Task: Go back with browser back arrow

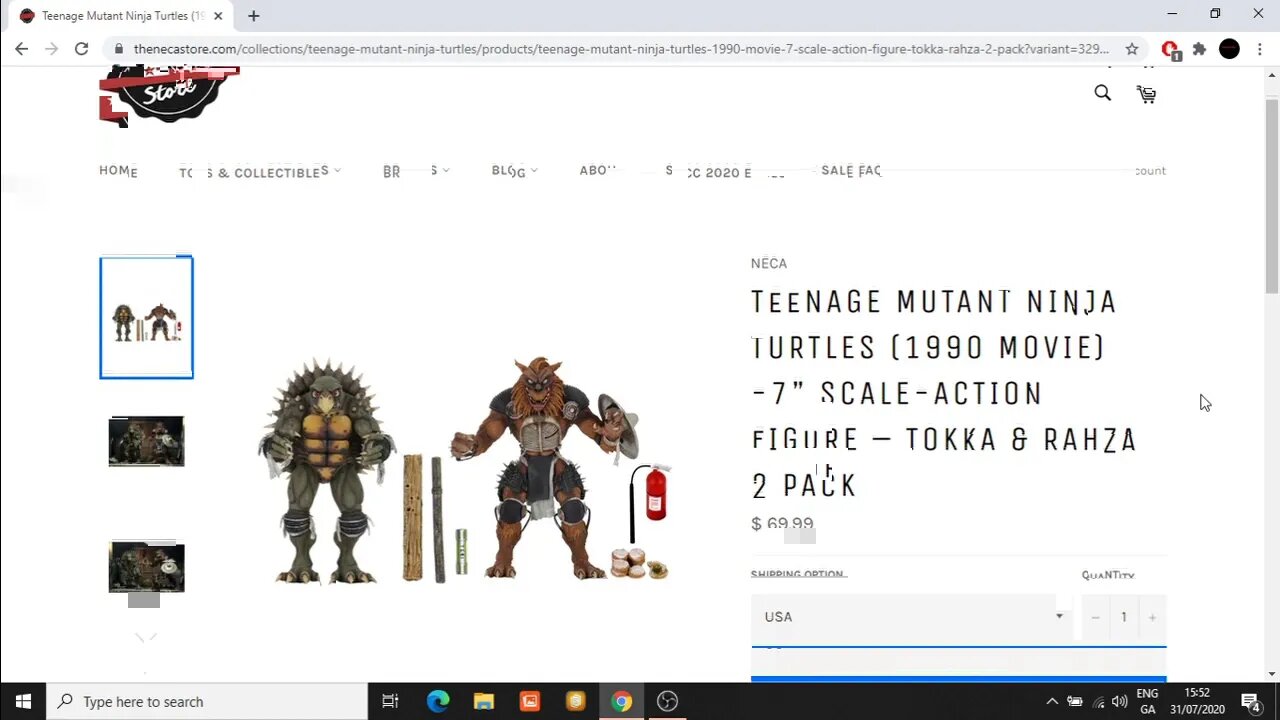Action: click(x=21, y=49)
